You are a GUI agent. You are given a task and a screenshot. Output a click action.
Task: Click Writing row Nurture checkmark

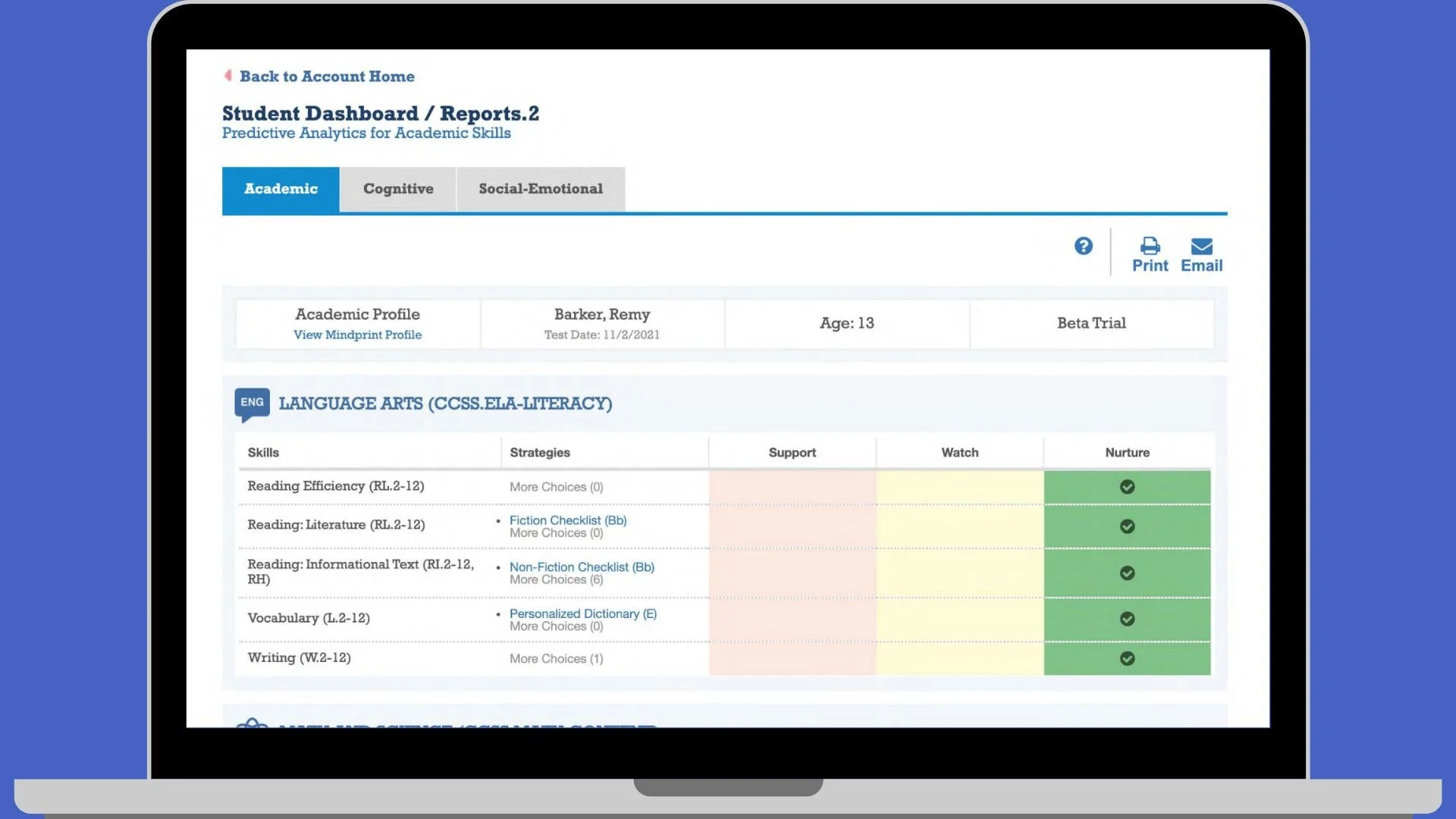[1127, 658]
